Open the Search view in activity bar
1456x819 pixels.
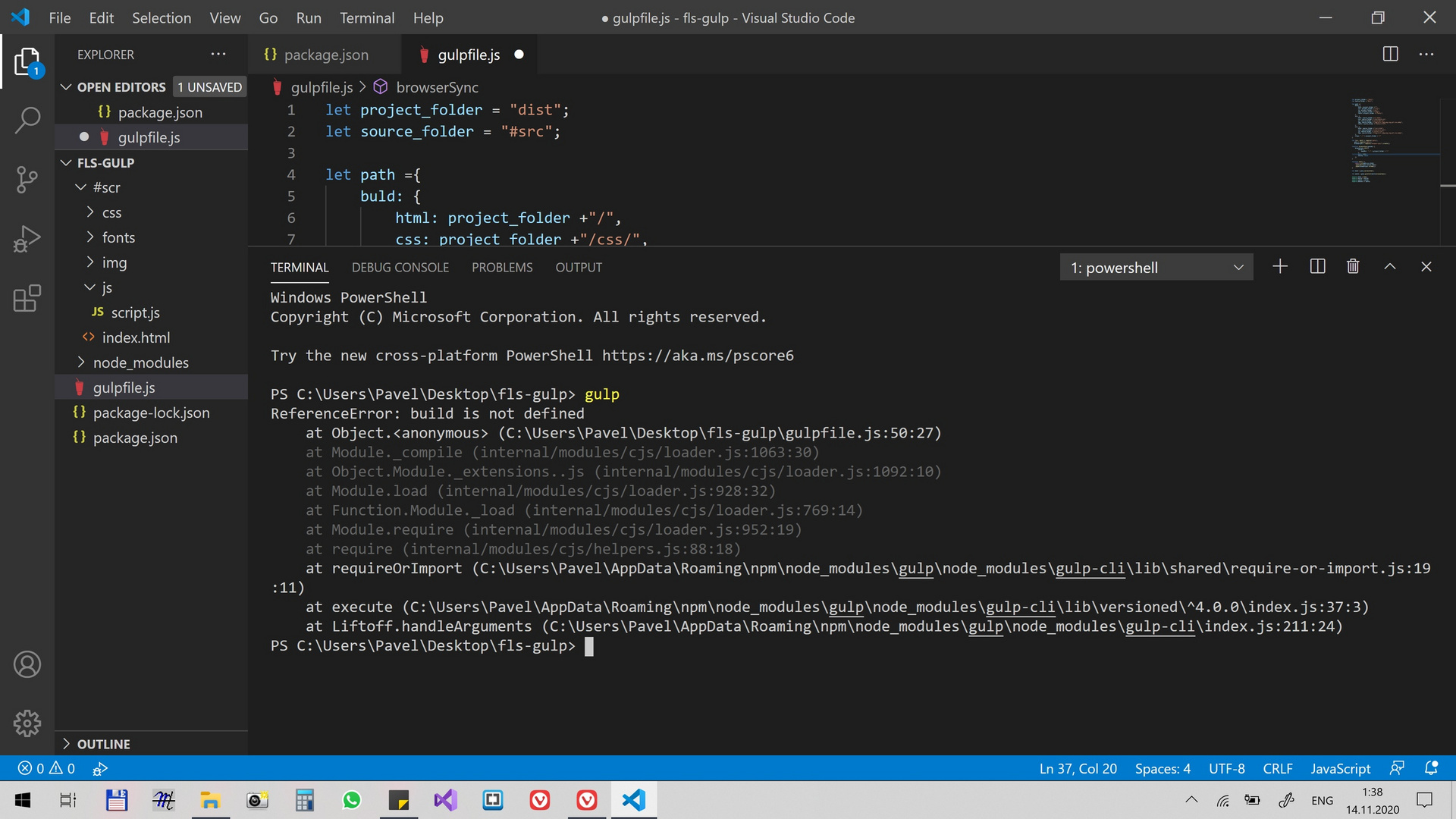tap(27, 120)
